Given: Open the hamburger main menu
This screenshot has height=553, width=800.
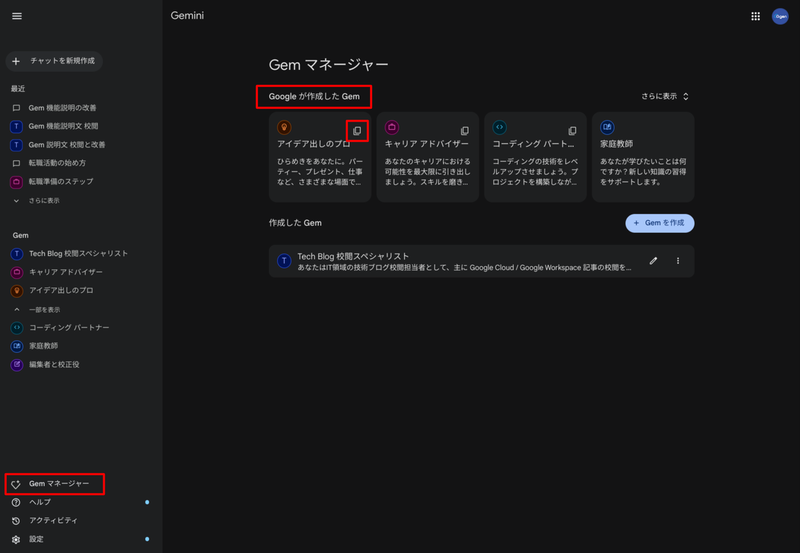Looking at the screenshot, I should point(17,16).
